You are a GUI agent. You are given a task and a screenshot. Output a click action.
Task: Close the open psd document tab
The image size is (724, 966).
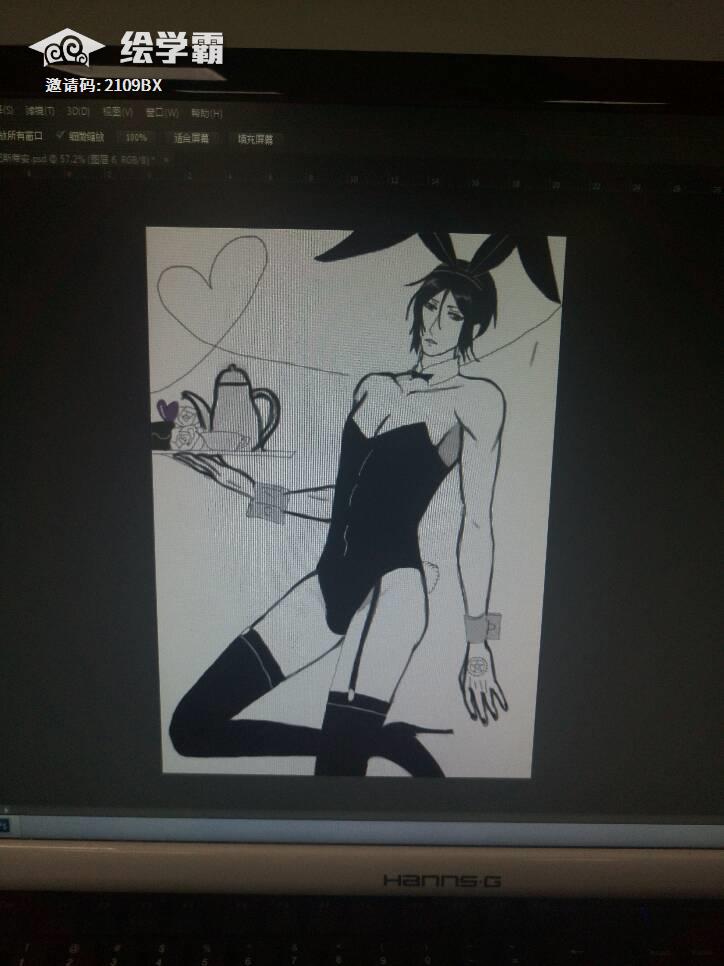165,159
